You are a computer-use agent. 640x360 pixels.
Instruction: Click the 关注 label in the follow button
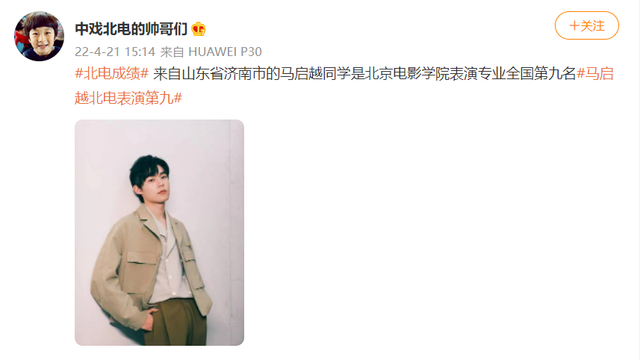tap(592, 26)
